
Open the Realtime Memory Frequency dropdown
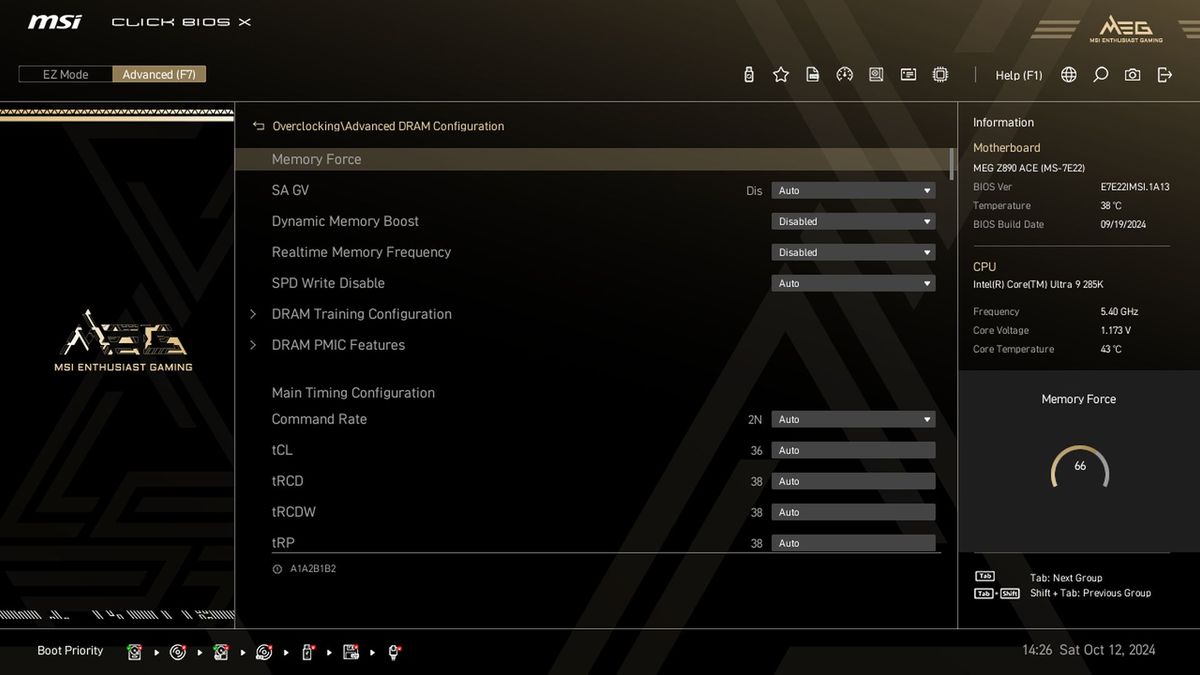click(853, 252)
